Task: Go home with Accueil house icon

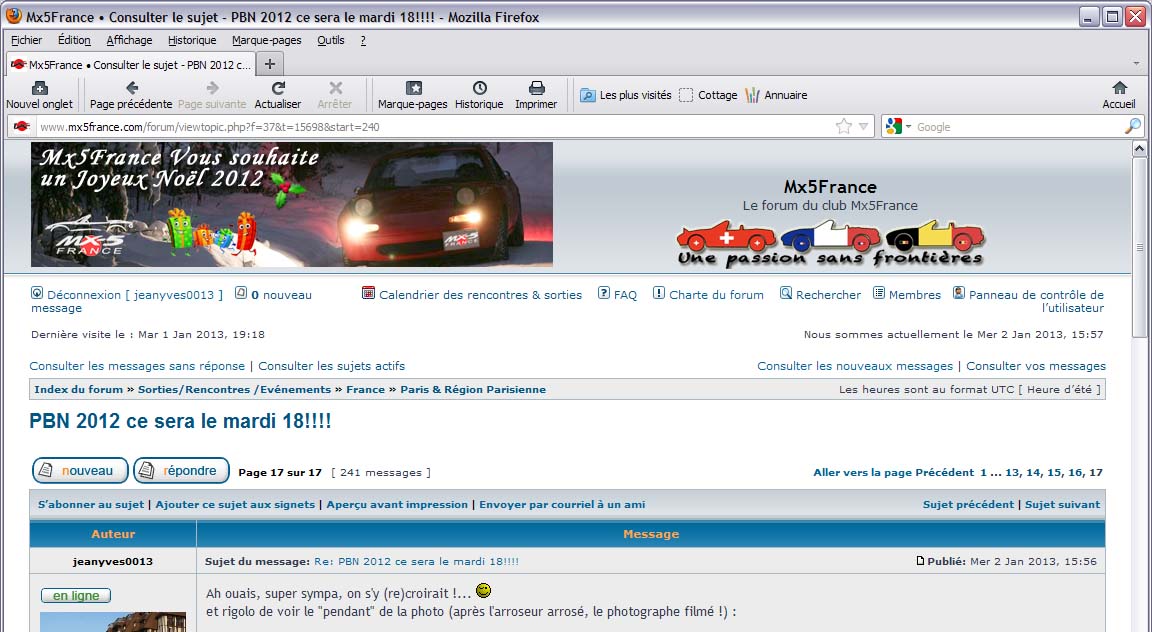Action: click(1120, 88)
